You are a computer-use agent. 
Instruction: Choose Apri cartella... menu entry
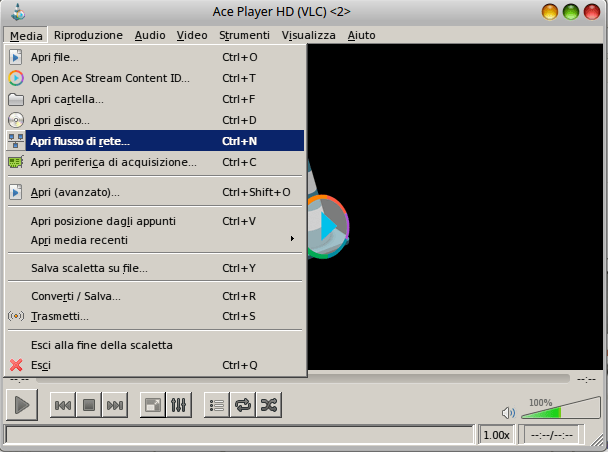tap(155, 99)
